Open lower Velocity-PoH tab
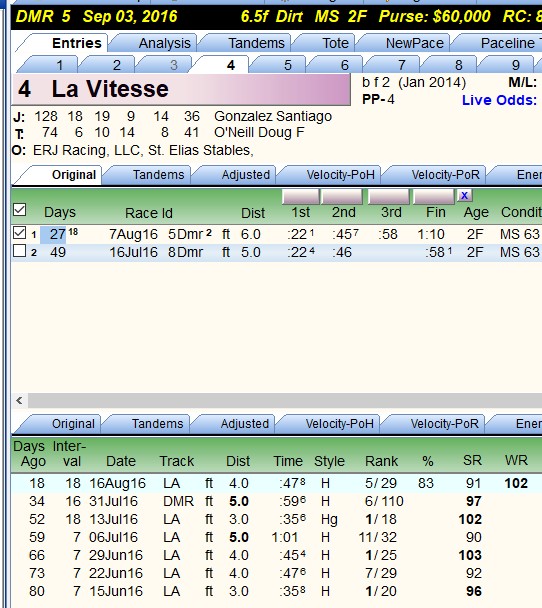 (339, 424)
